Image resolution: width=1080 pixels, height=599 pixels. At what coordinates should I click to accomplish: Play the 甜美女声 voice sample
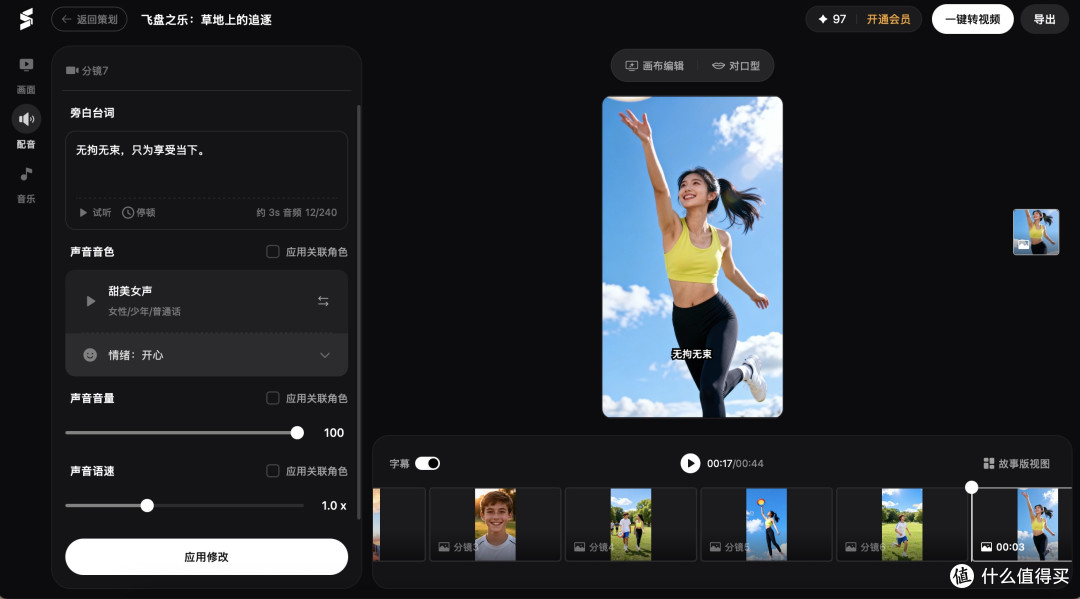pos(90,301)
